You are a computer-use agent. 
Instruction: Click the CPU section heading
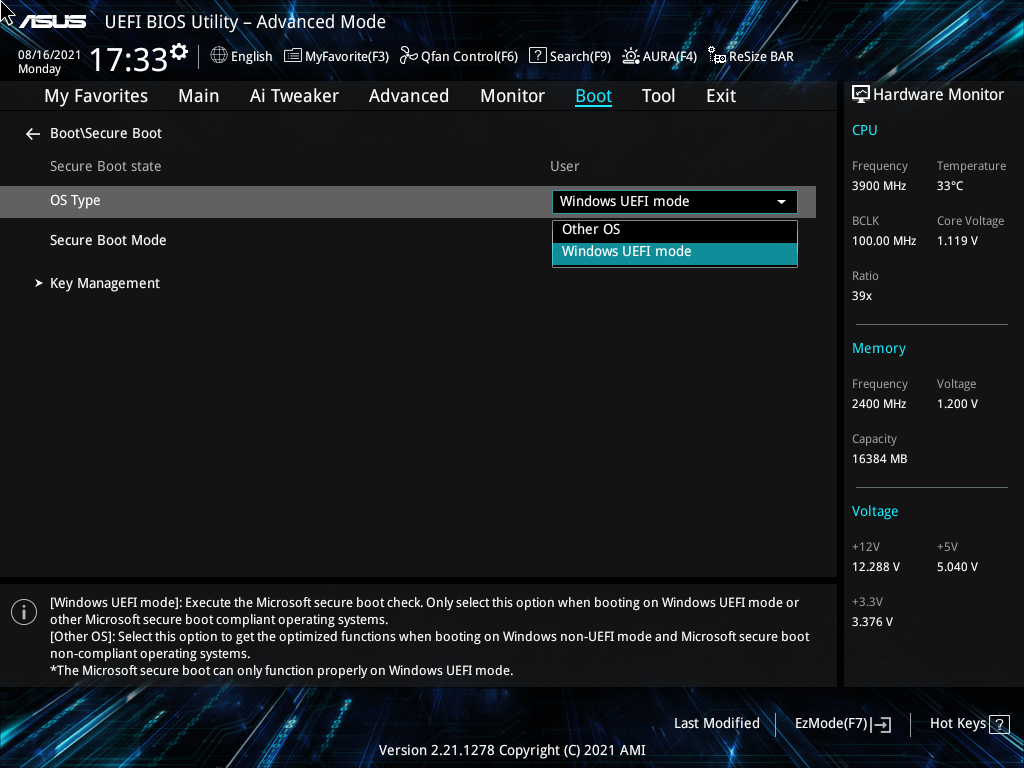(864, 130)
